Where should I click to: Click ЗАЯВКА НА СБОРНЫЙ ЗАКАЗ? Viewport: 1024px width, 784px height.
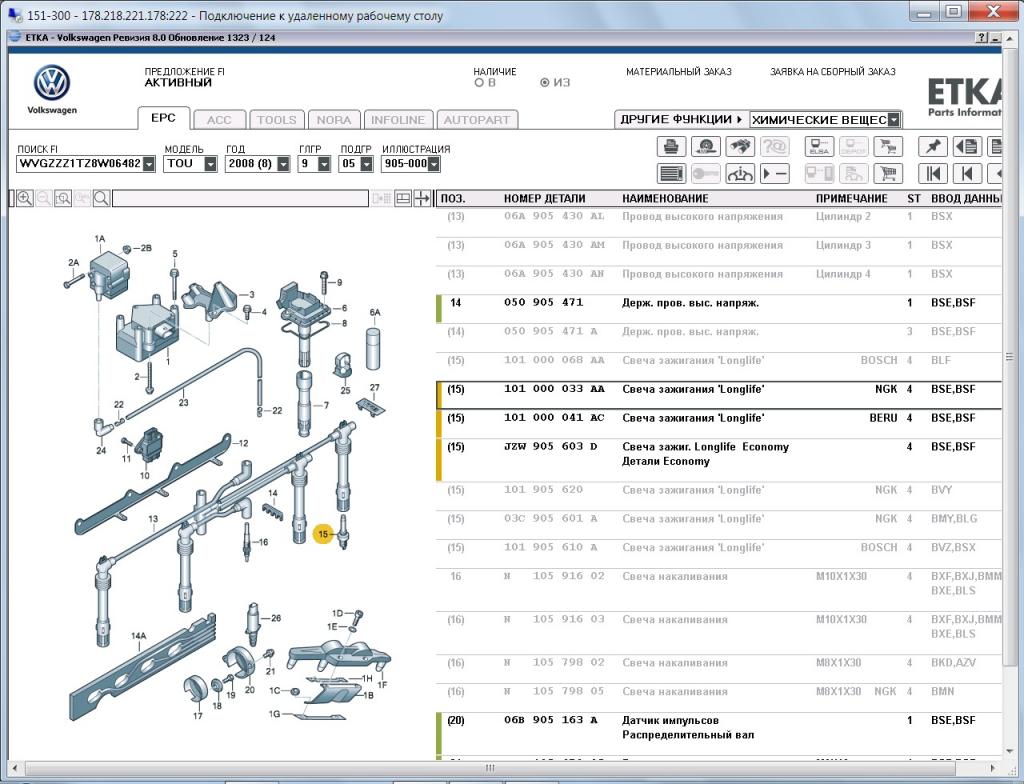(x=833, y=72)
